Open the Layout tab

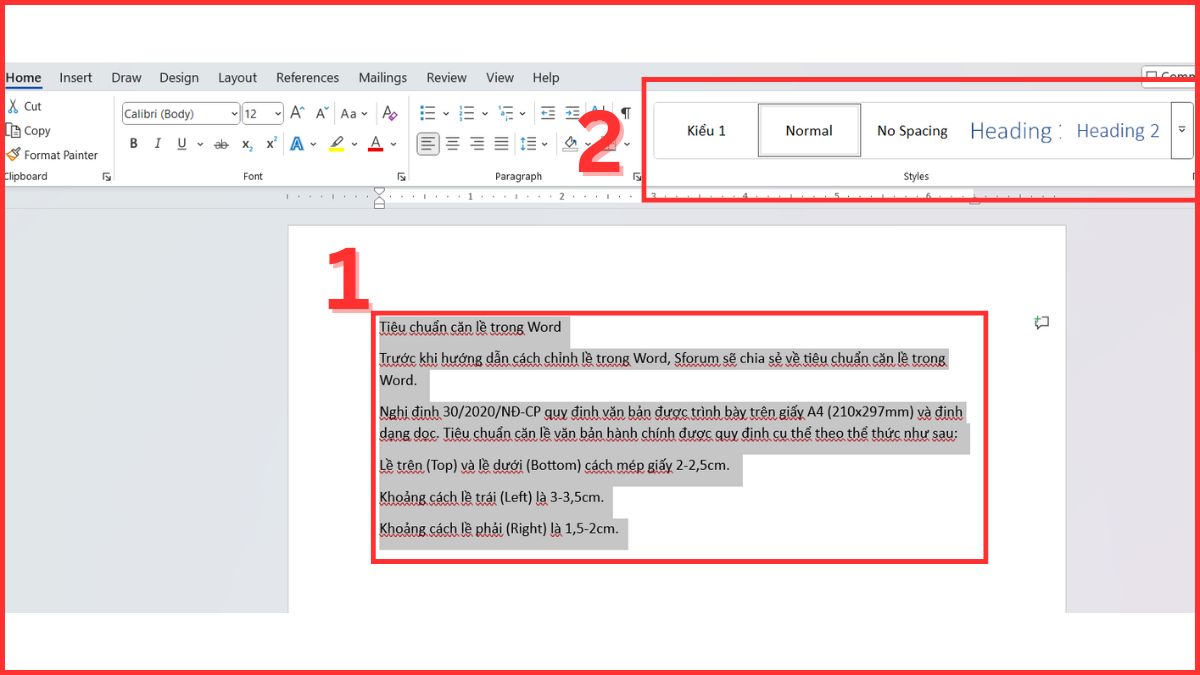point(237,78)
